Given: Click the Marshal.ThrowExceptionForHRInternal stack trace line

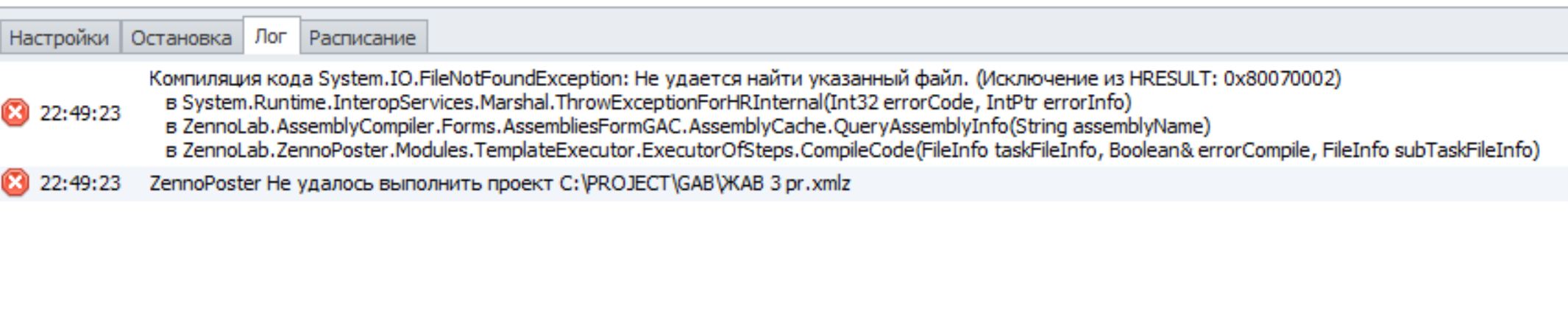Looking at the screenshot, I should pyautogui.click(x=648, y=102).
